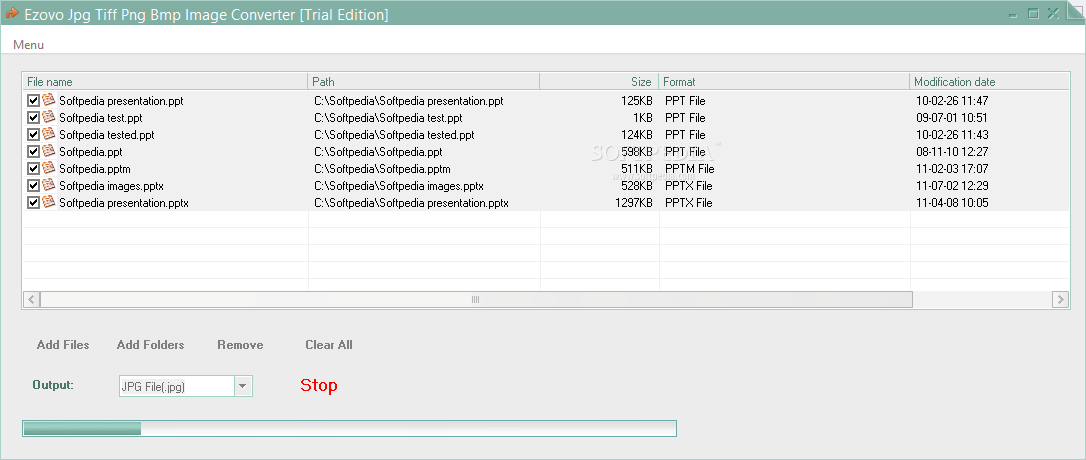Sort by File name column header

coord(166,82)
